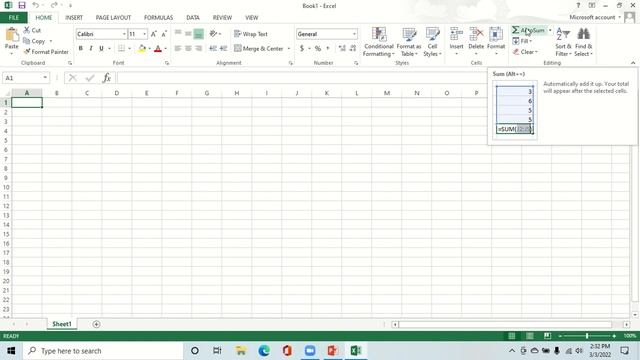Click inside the formula bar
Viewport: 640px width, 360px height.
302,78
